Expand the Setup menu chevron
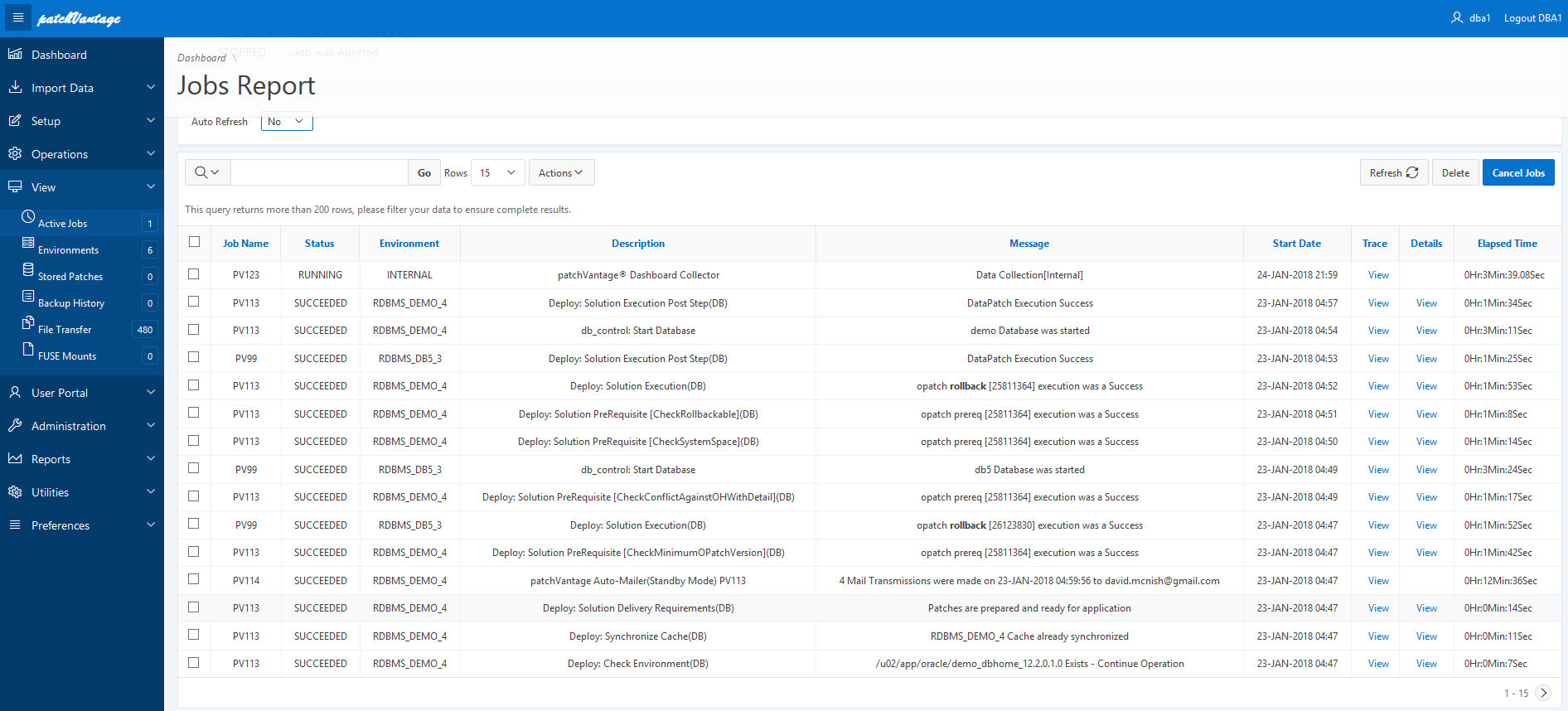The width and height of the screenshot is (1568, 711). coord(151,120)
